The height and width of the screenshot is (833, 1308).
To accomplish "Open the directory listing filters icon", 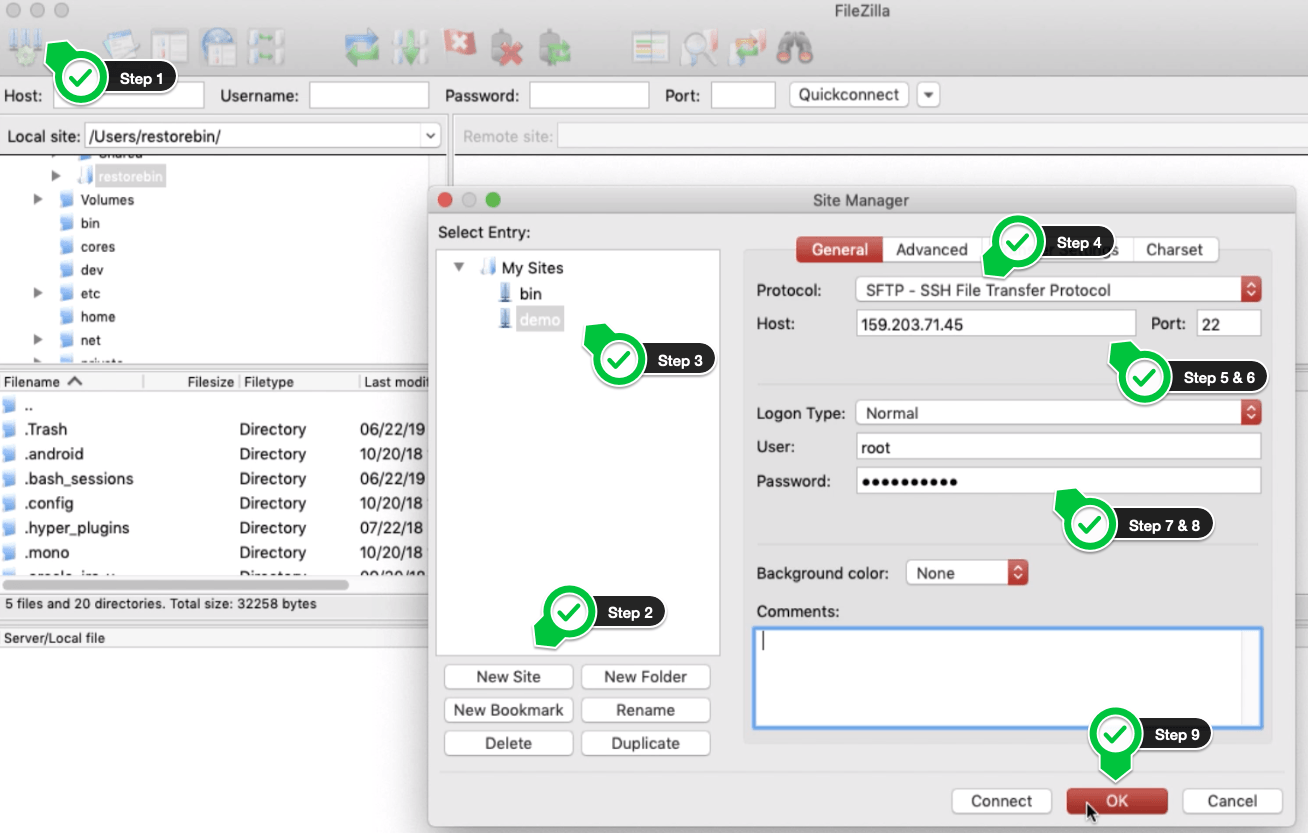I will tap(650, 47).
